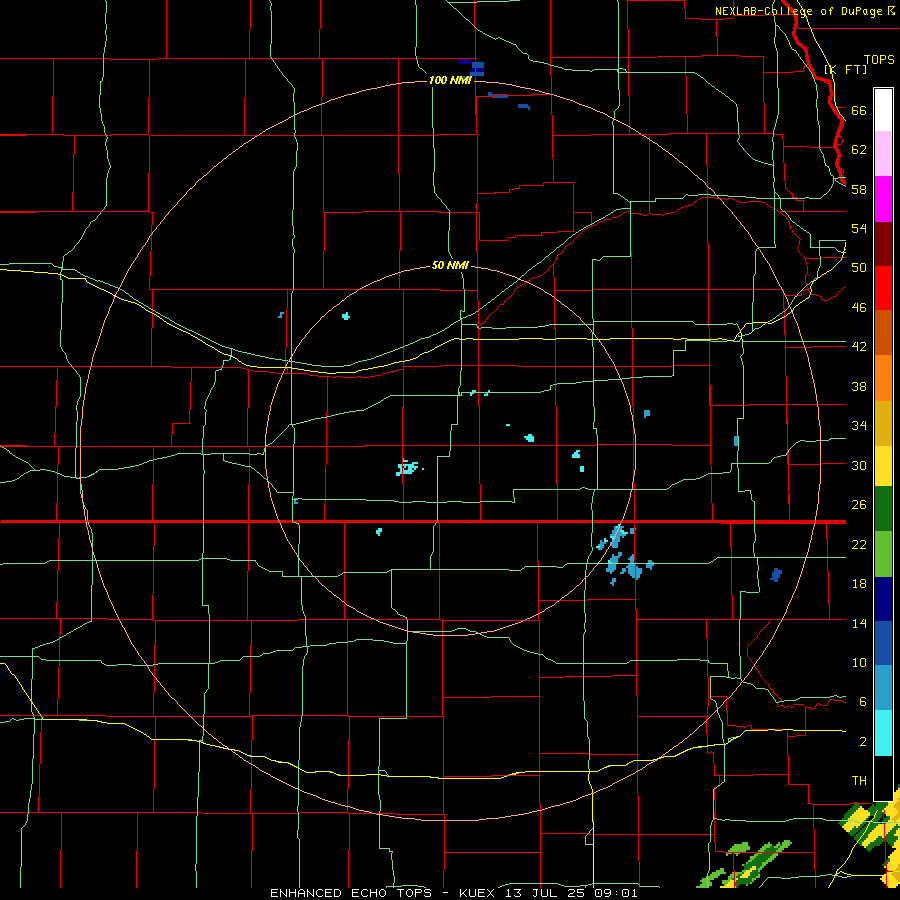This screenshot has width=900, height=900.
Task: Click the legend value 42
Action: pyautogui.click(x=859, y=347)
